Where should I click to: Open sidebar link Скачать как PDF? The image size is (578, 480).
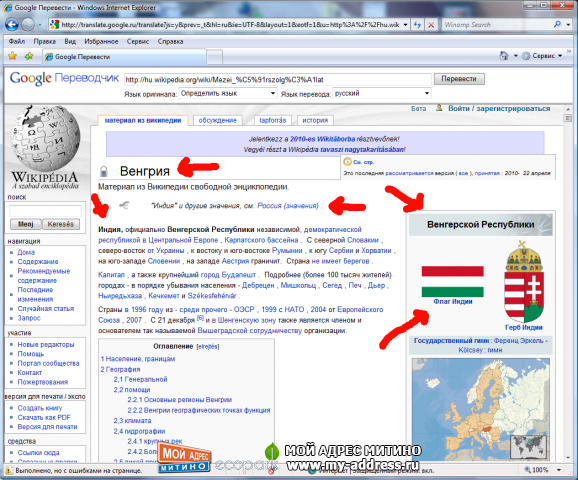point(44,417)
